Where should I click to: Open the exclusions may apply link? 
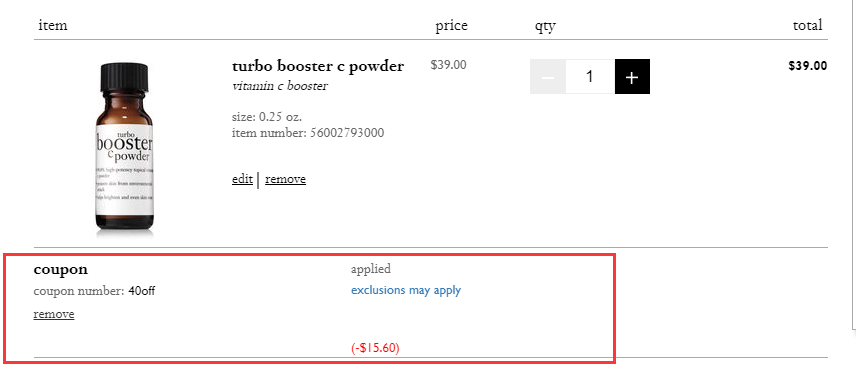[x=406, y=290]
